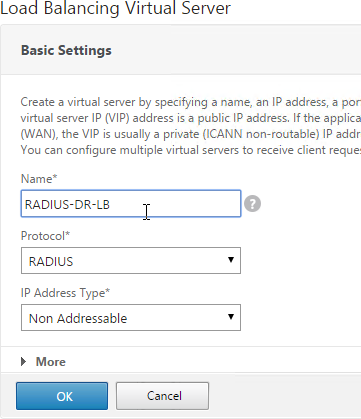Screen dimensions: 361x419
Task: Open the IP Address Type dropdown
Action: point(131,317)
